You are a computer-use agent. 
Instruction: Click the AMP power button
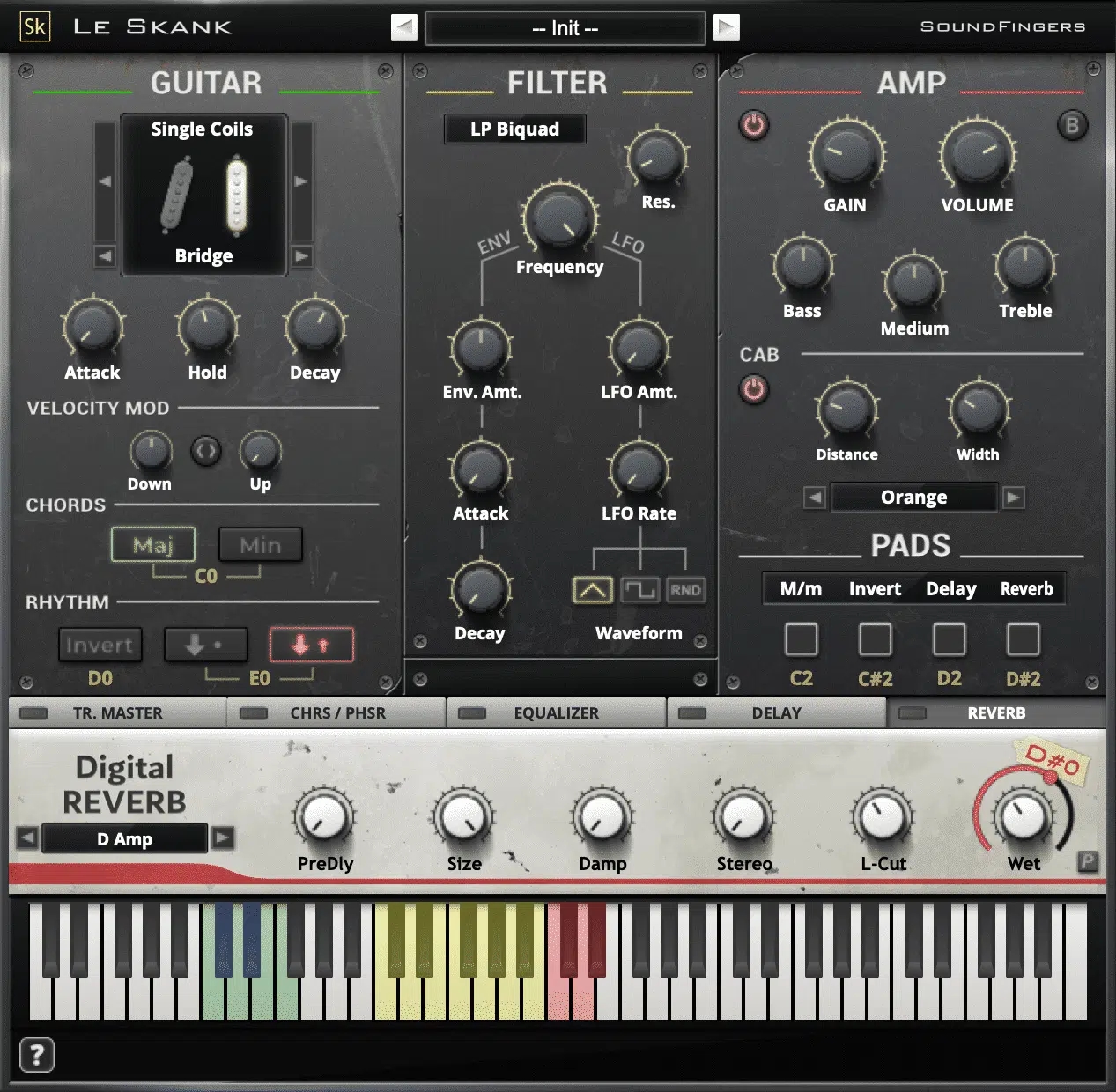[753, 125]
